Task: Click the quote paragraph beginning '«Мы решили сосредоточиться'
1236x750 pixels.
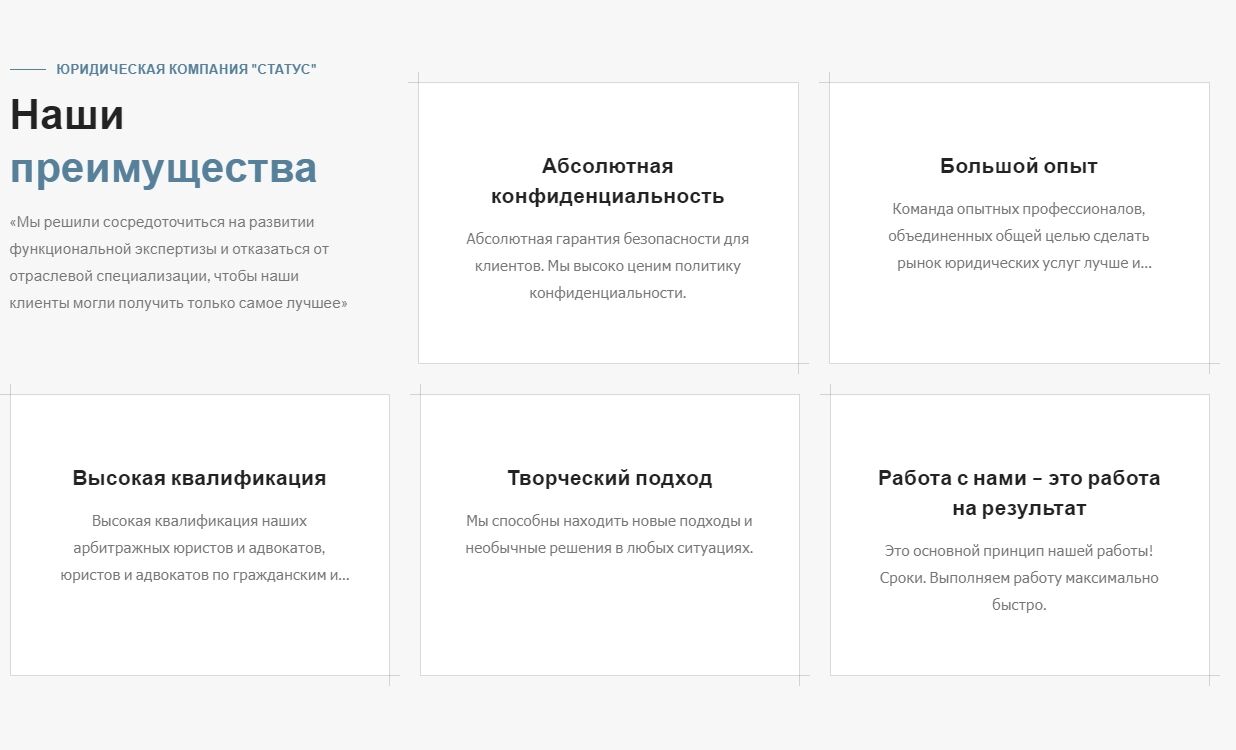Action: (x=179, y=262)
